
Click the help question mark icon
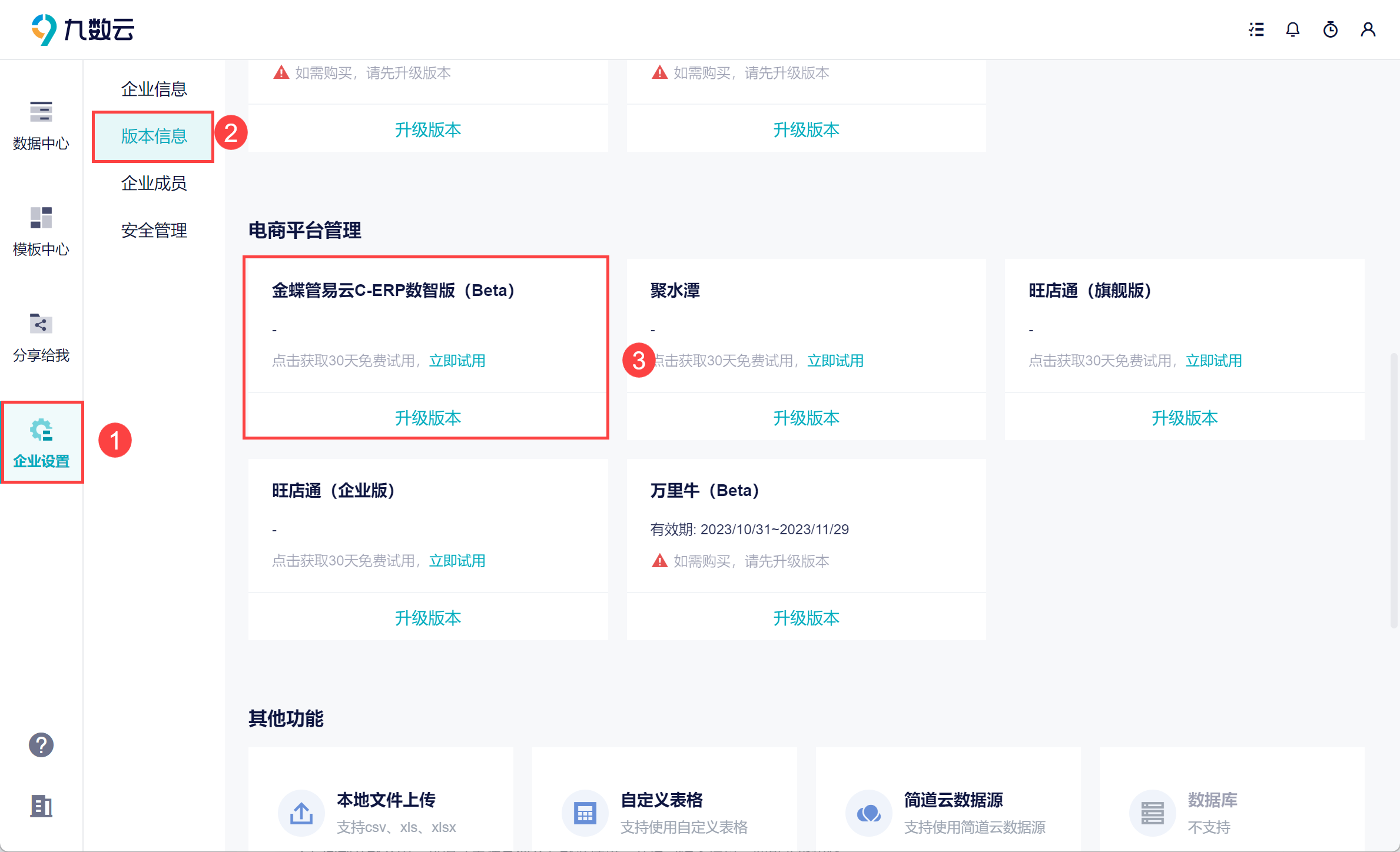point(41,745)
